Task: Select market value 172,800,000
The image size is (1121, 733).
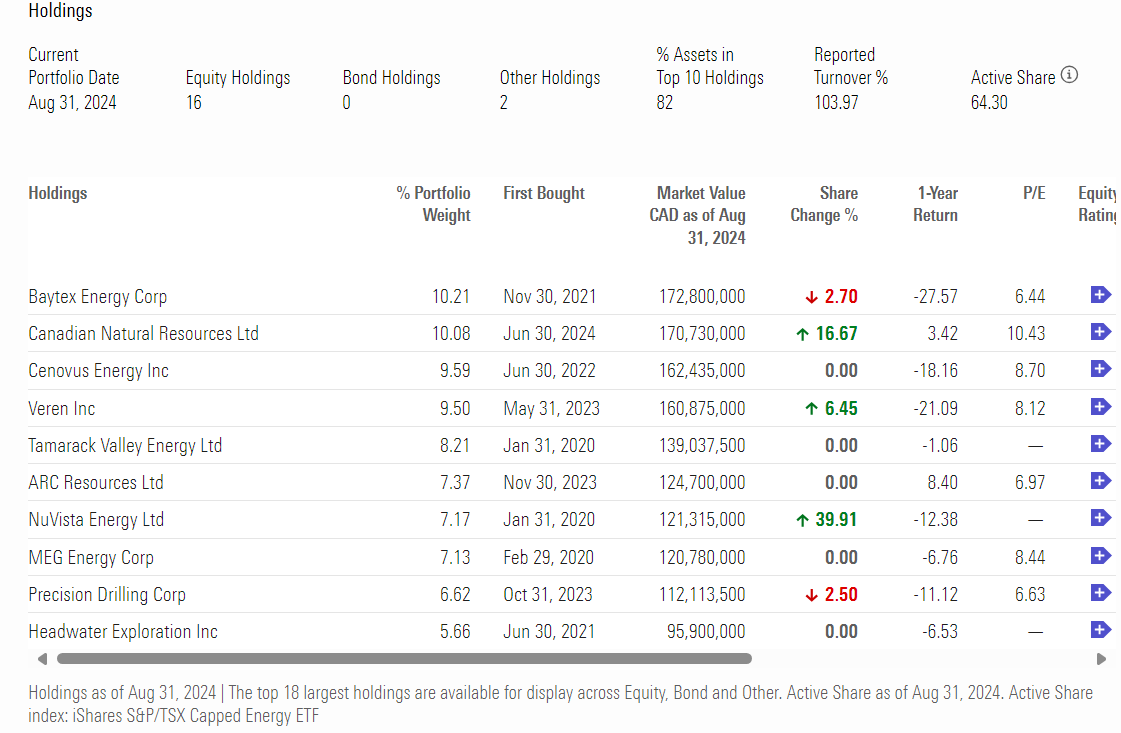Action: pyautogui.click(x=702, y=297)
